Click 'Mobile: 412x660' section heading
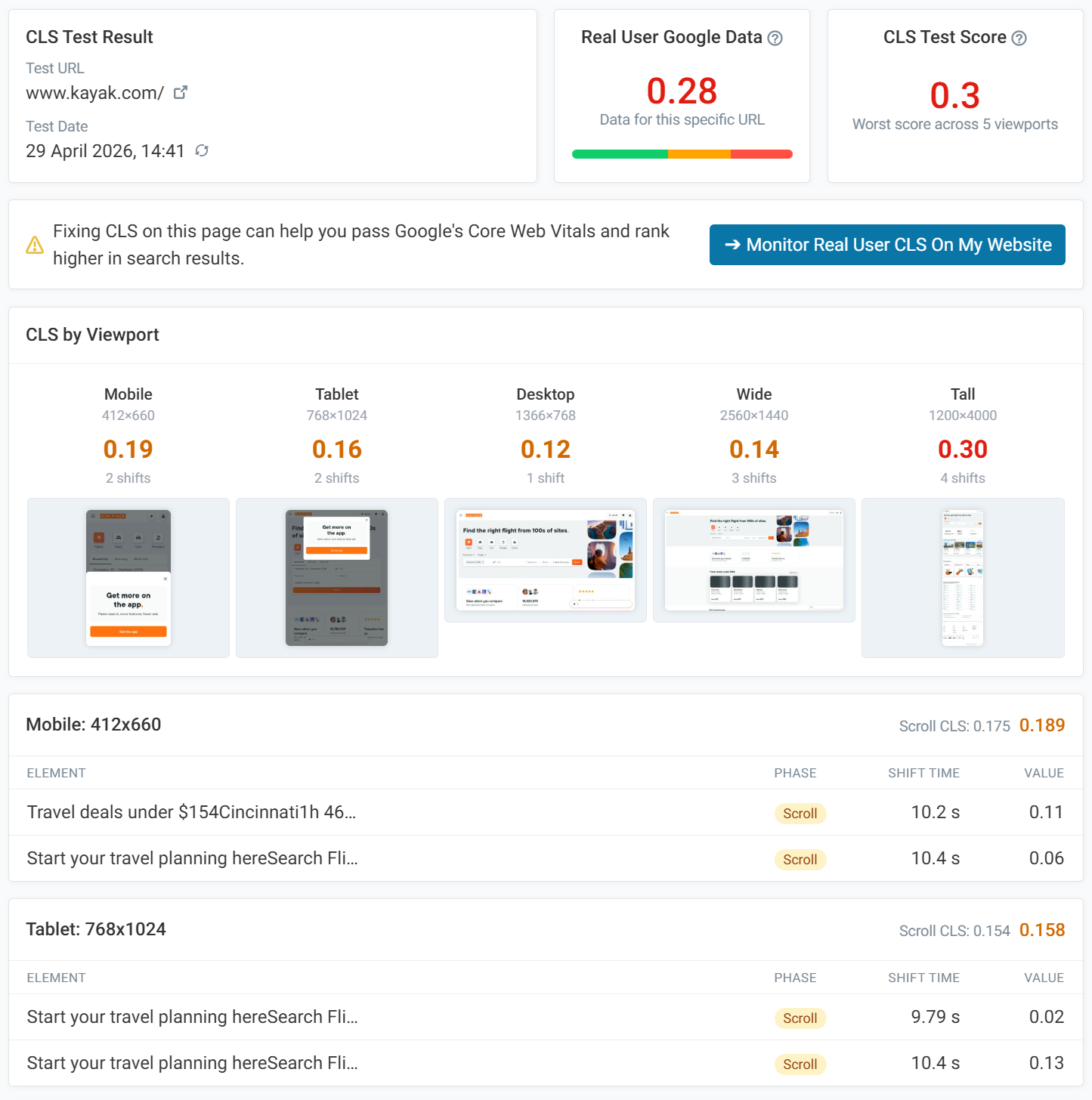 [x=94, y=725]
